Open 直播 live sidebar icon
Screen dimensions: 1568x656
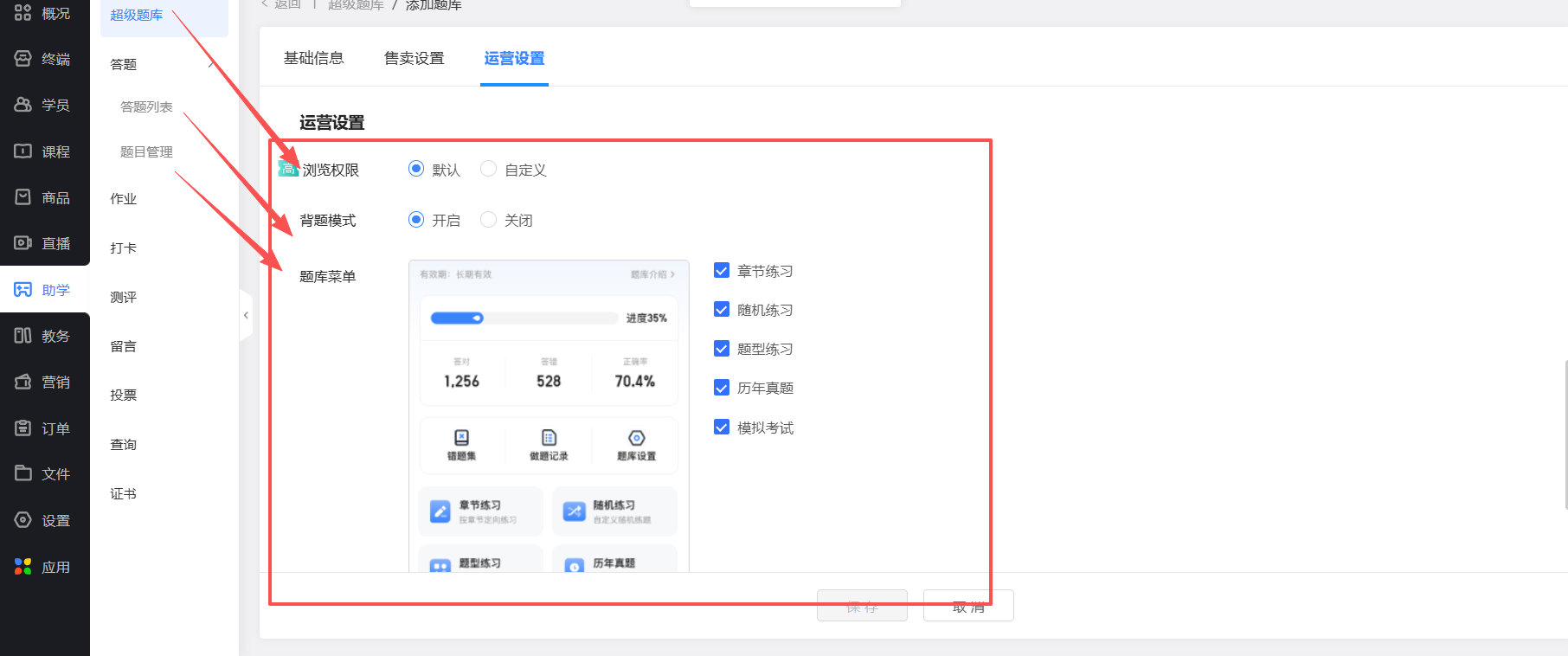click(23, 243)
